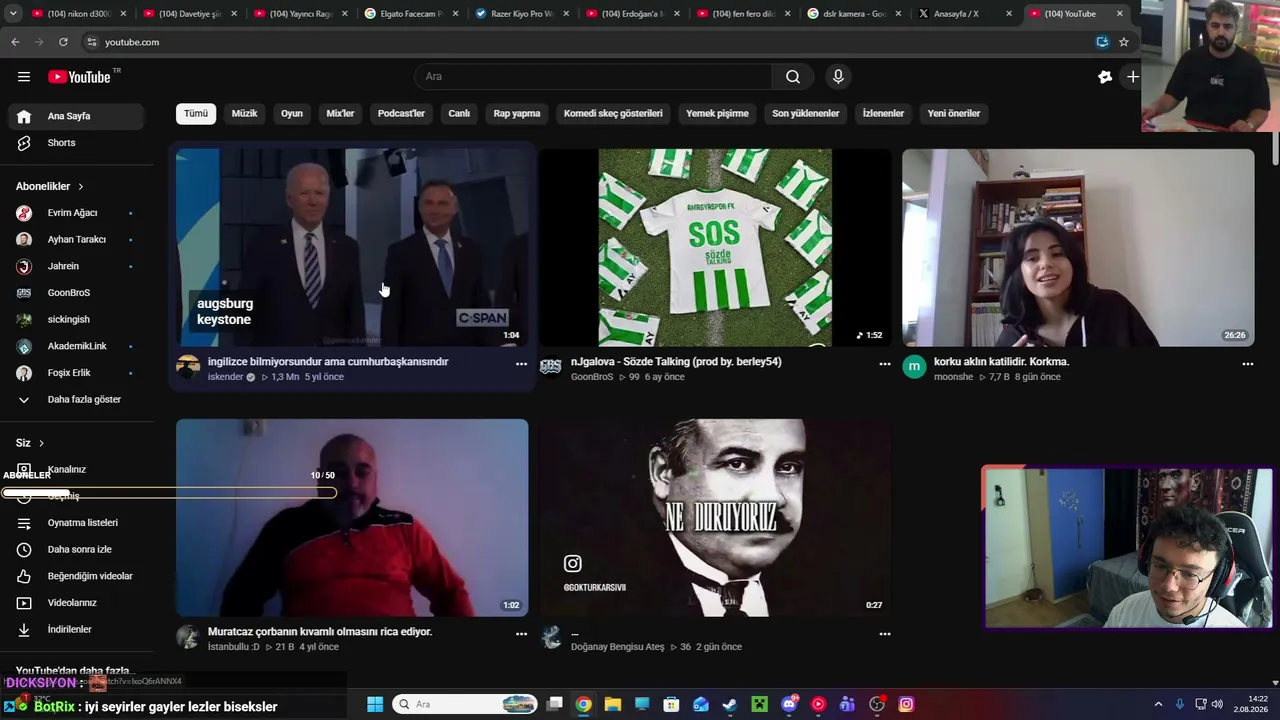The height and width of the screenshot is (720, 1280).
Task: Open Videolarınız in the sidebar
Action: (x=78, y=603)
